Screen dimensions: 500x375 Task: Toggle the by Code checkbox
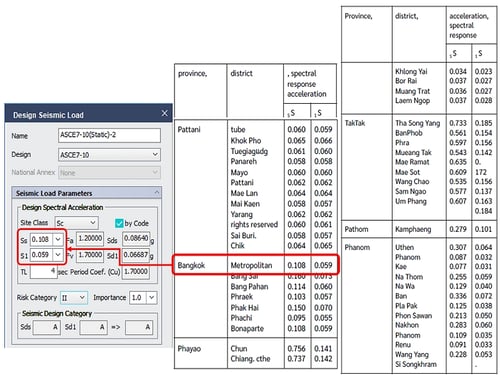coord(119,223)
